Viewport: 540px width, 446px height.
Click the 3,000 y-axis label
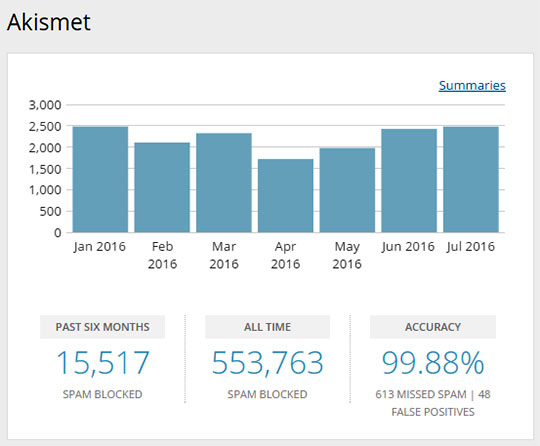(45, 105)
